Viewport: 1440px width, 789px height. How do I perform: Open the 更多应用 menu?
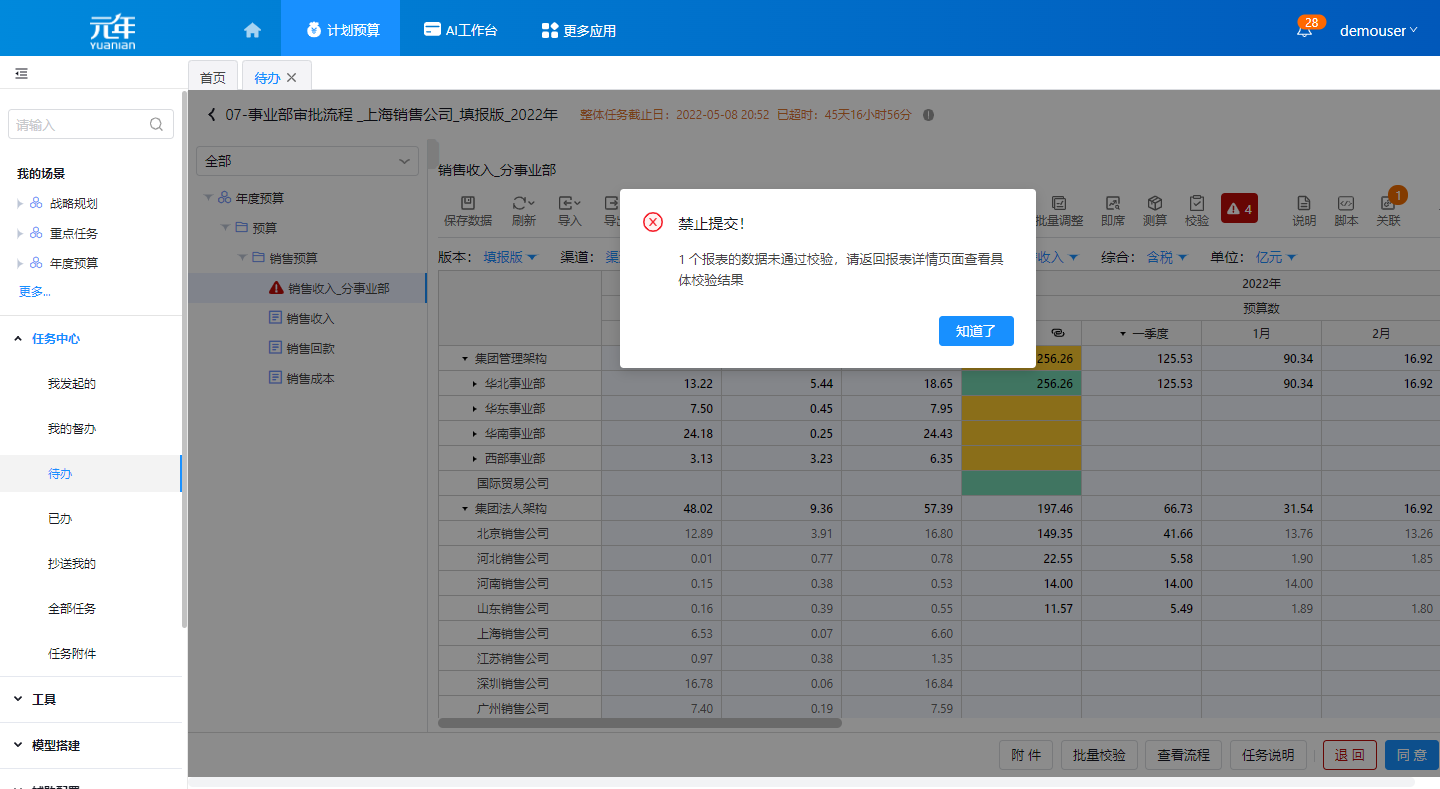click(x=578, y=31)
